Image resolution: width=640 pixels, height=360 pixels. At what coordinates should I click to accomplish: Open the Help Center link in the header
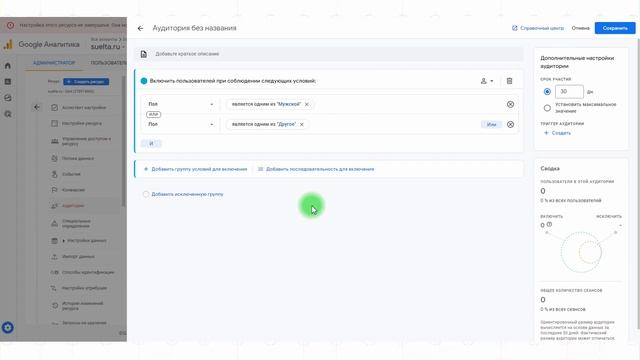[x=538, y=28]
